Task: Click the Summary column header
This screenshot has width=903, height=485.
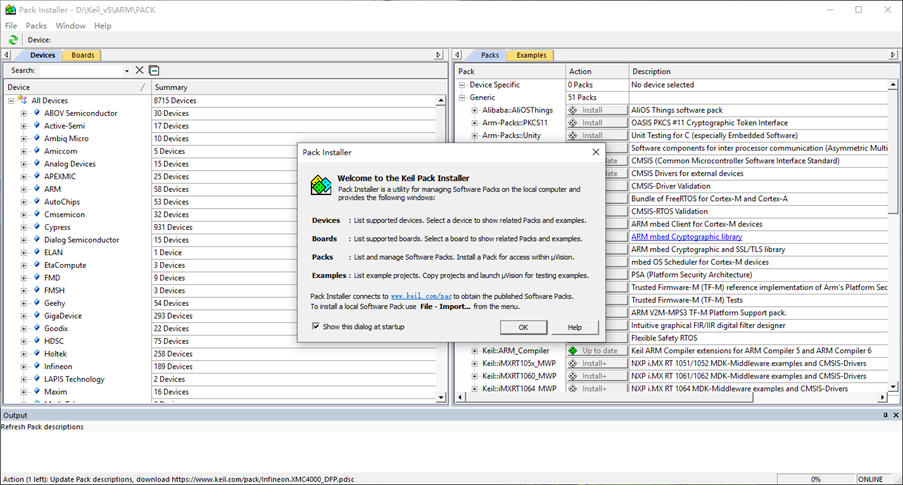Action: click(x=298, y=87)
